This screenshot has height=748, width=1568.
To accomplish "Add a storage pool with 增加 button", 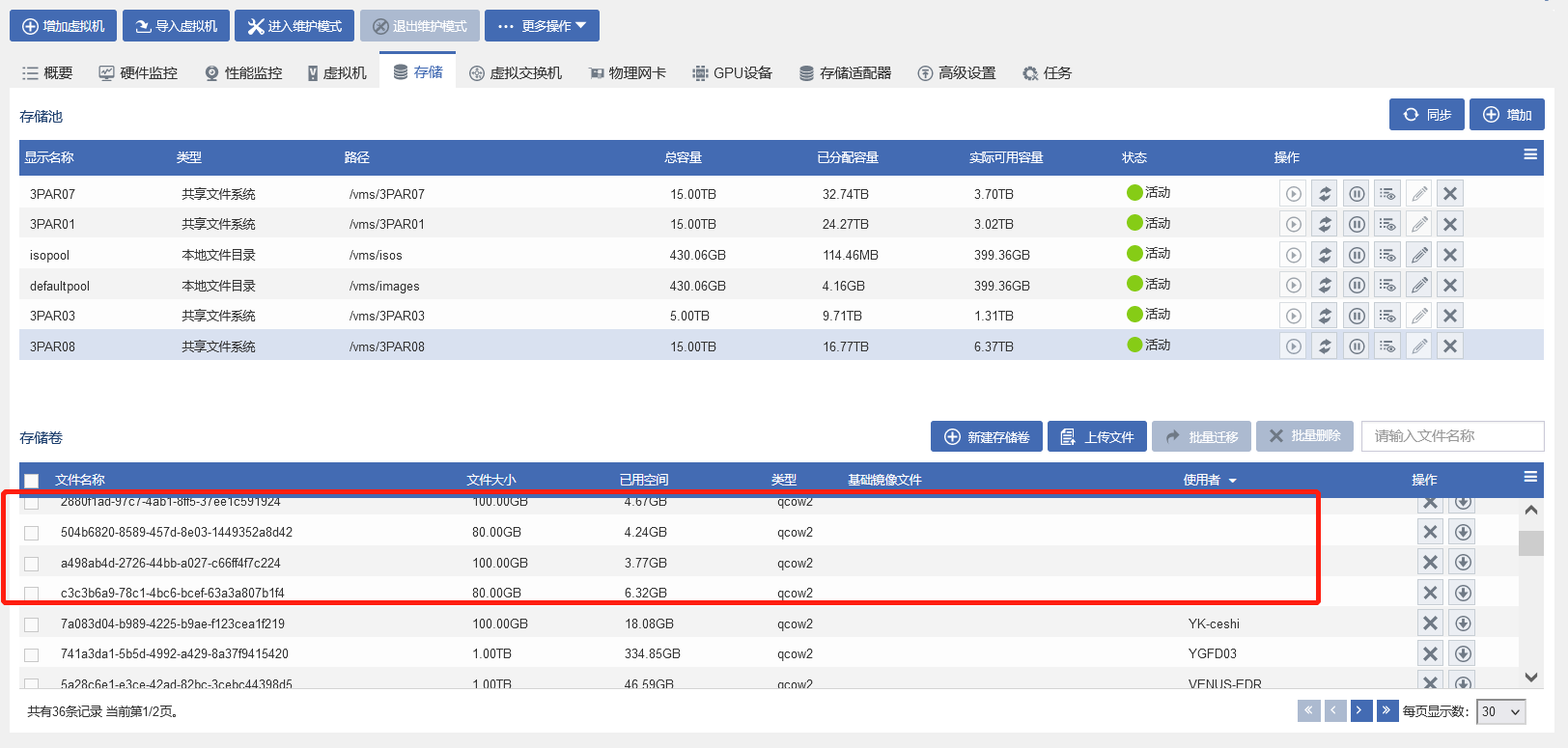I will click(x=1507, y=114).
